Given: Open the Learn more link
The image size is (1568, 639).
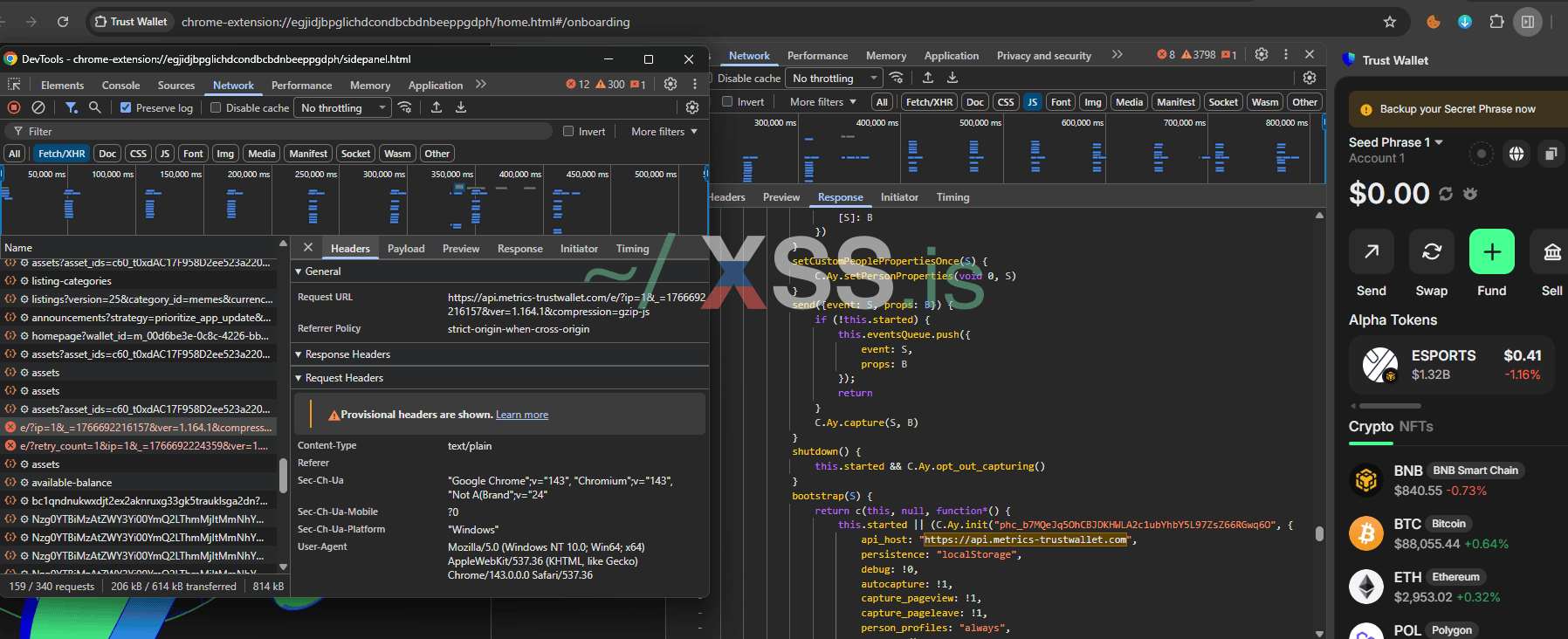Looking at the screenshot, I should point(522,415).
